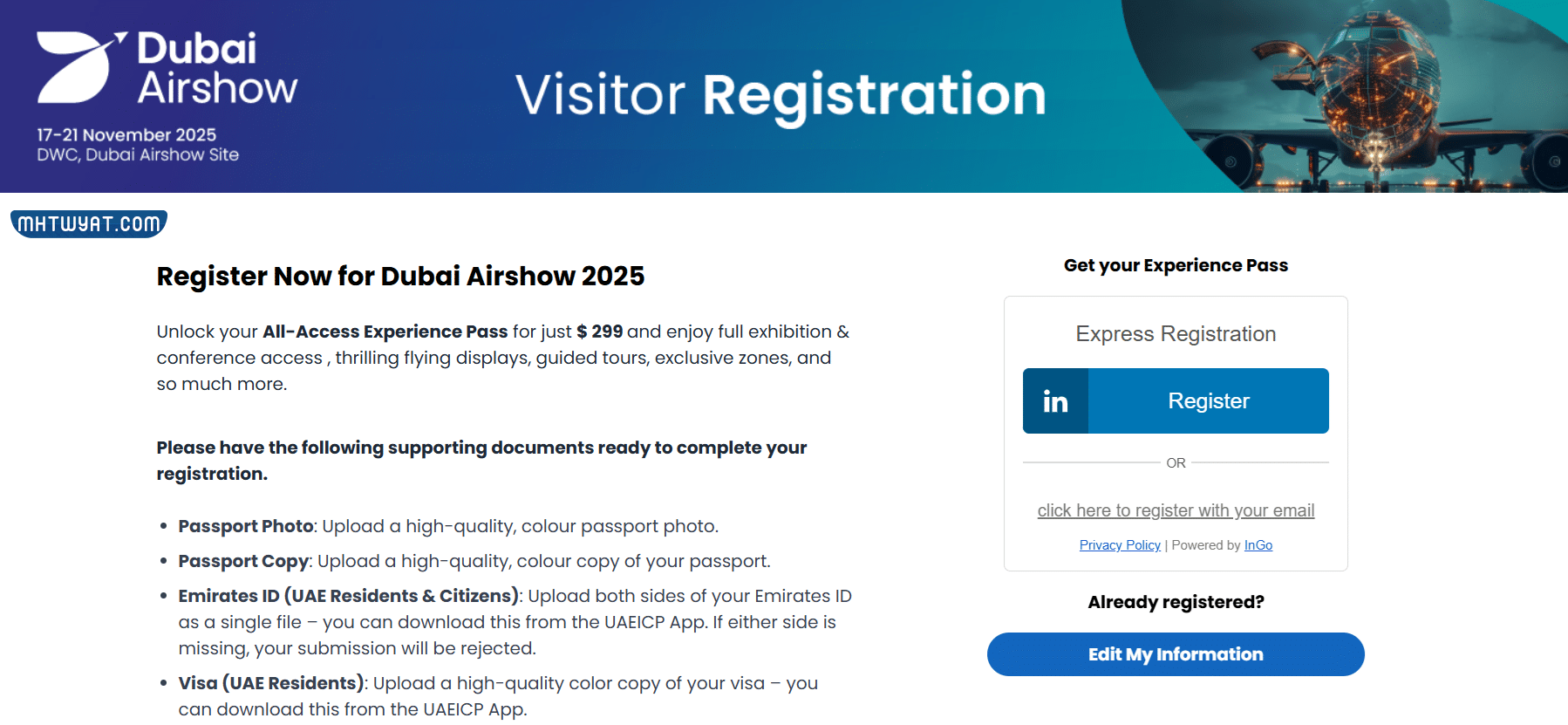Click the 17-21 November 2025 date text
This screenshot has height=725, width=1568.
[126, 135]
